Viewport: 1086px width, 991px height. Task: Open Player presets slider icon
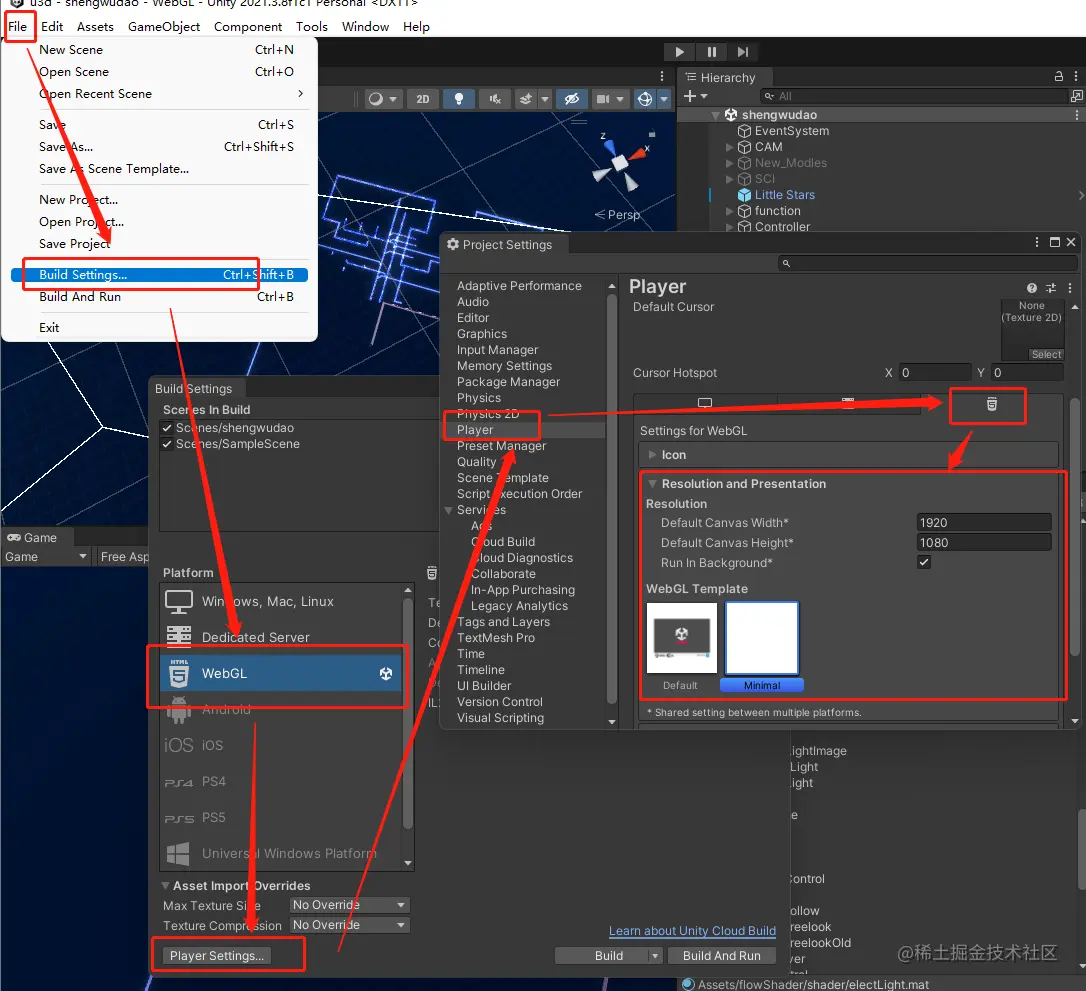coord(1051,288)
